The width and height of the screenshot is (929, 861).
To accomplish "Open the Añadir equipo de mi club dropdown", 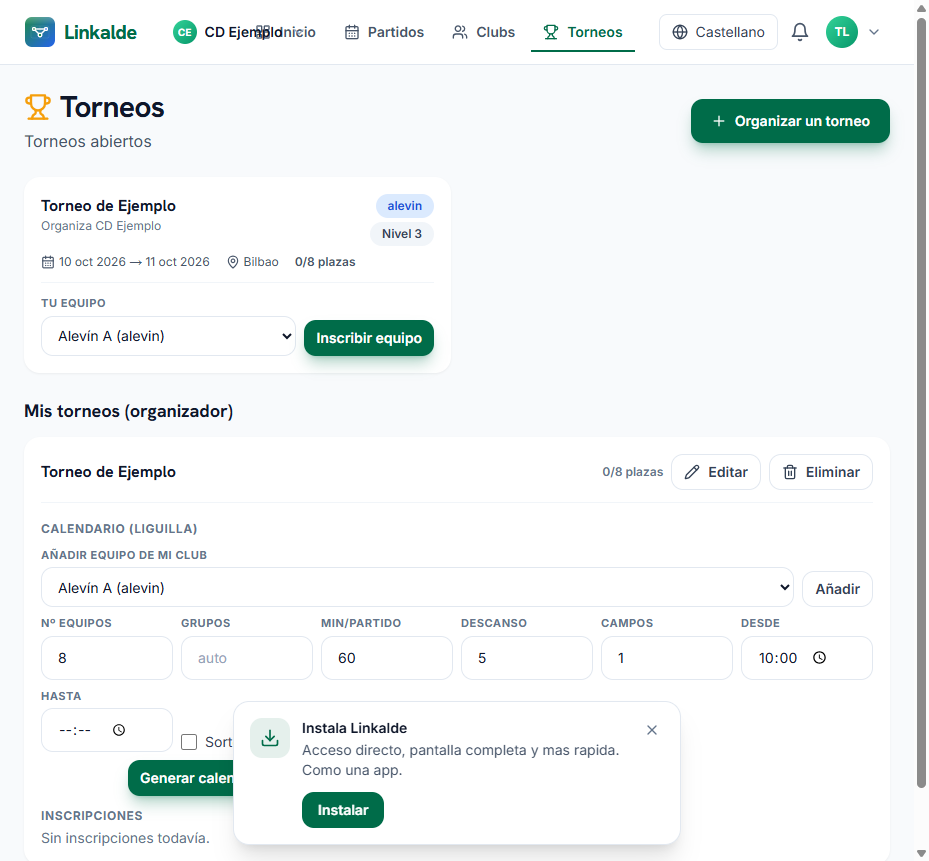I will pos(417,587).
